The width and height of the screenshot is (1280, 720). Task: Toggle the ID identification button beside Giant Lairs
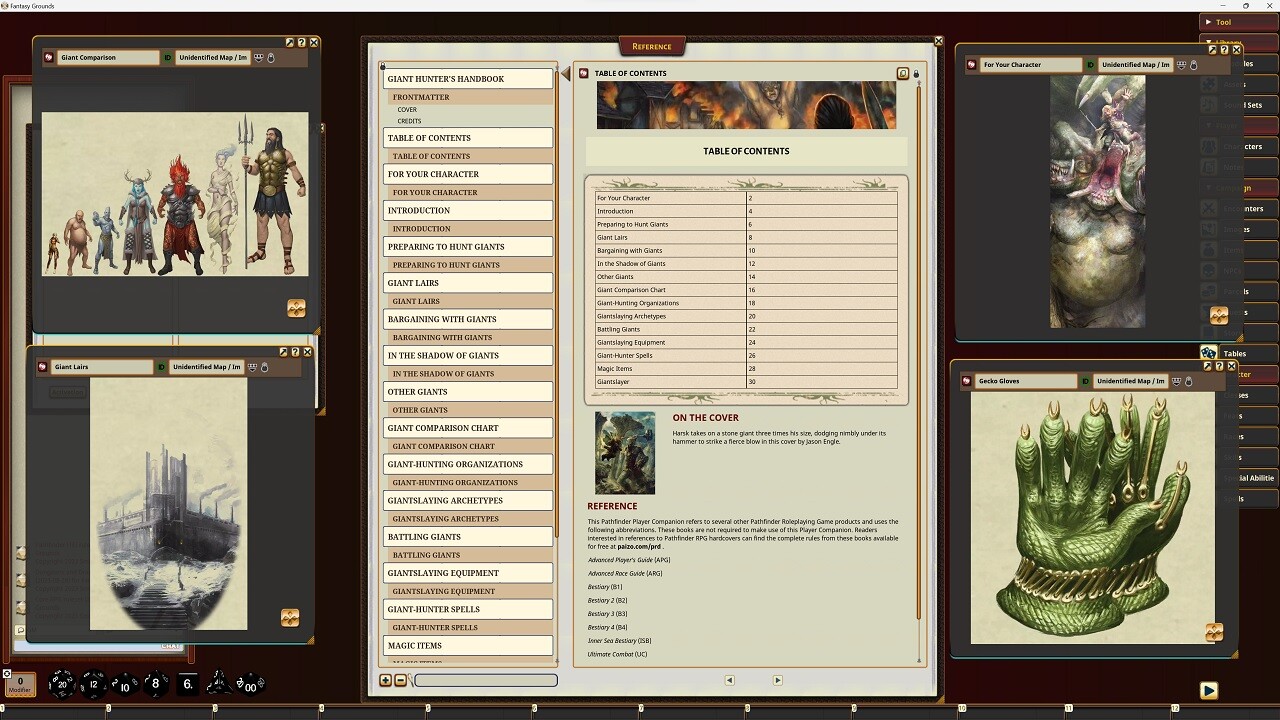(161, 367)
